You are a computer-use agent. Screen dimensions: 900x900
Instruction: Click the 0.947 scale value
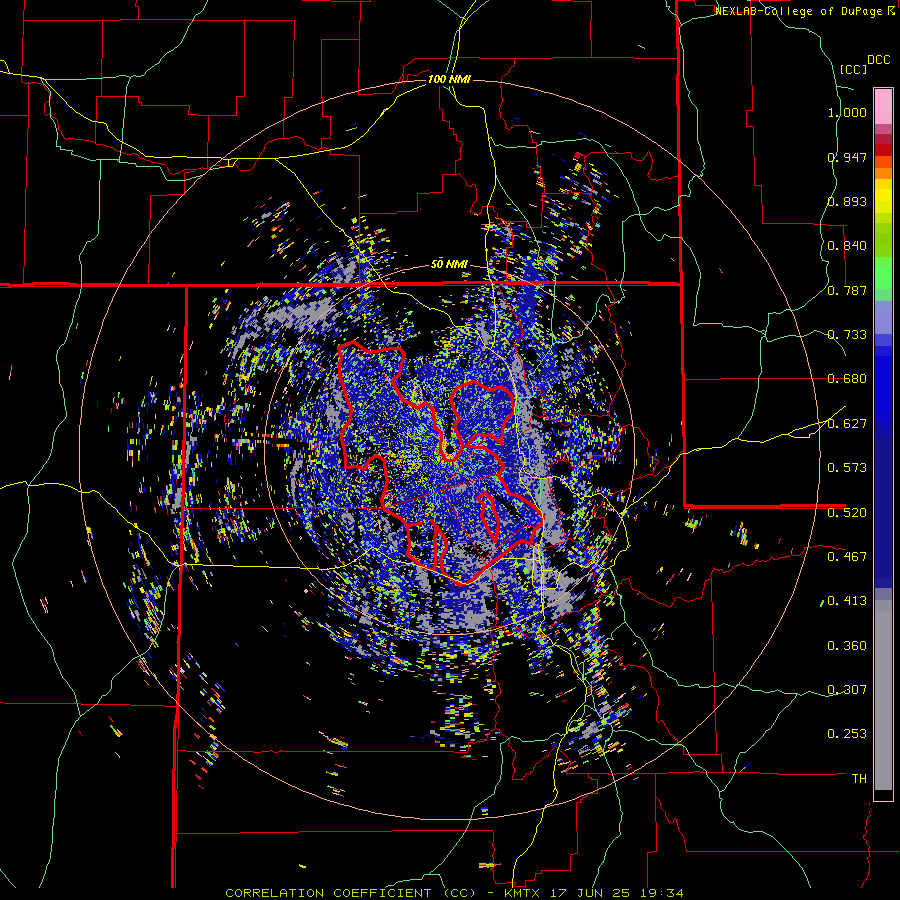(847, 157)
